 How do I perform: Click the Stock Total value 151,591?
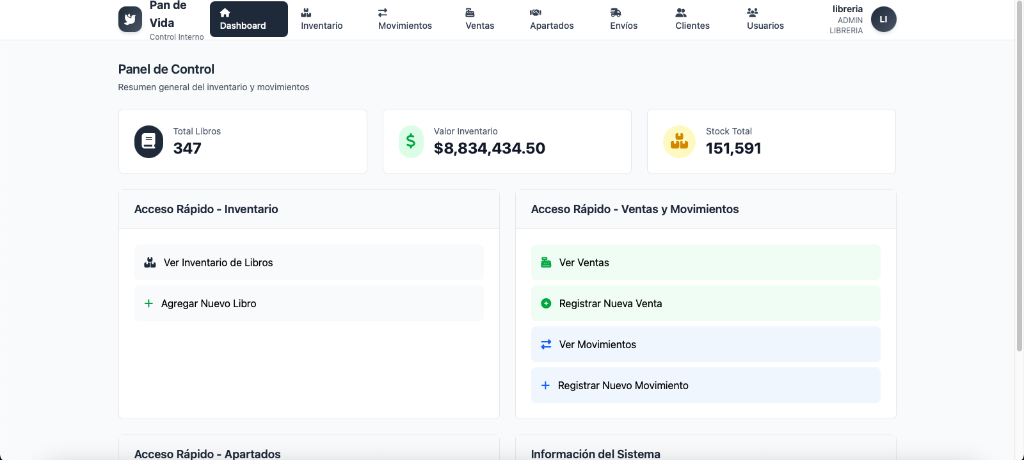733,148
